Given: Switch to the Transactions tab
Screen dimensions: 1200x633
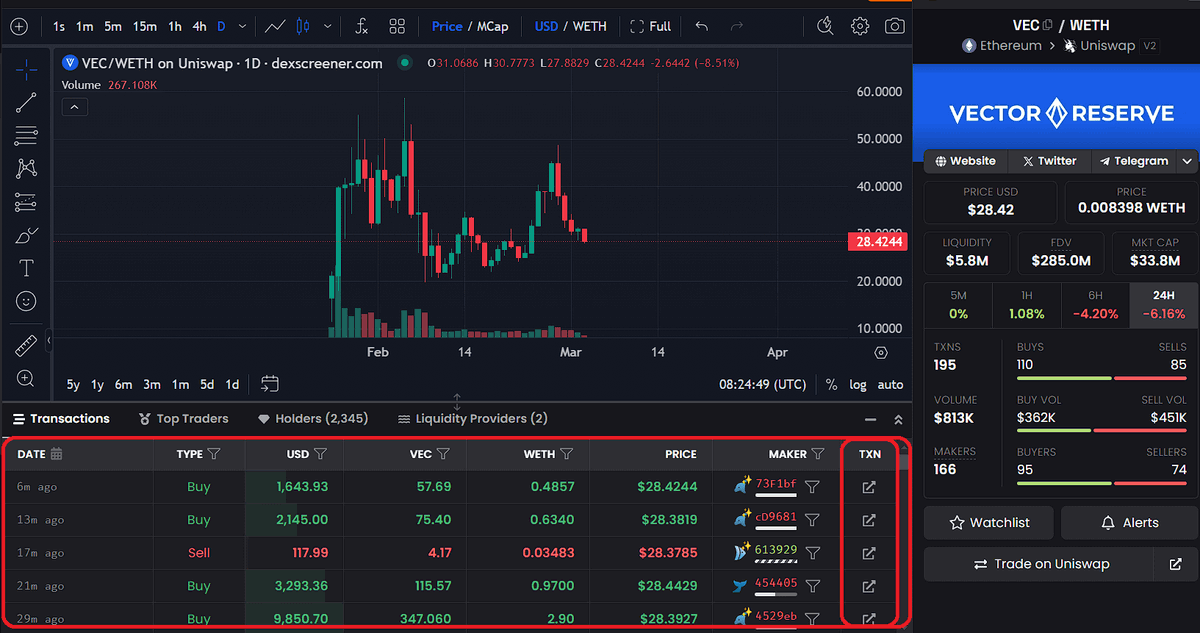Looking at the screenshot, I should (60, 419).
